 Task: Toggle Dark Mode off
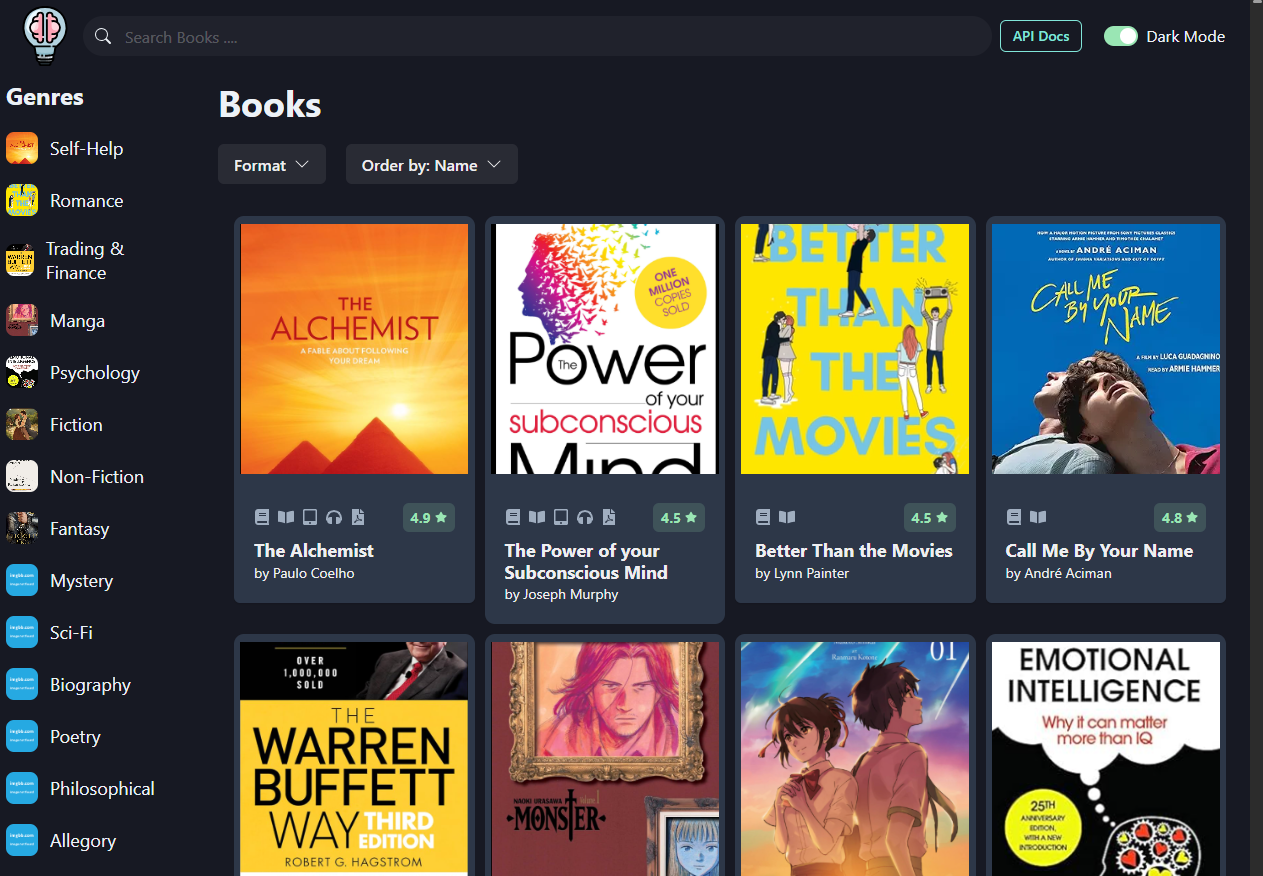pyautogui.click(x=1120, y=36)
